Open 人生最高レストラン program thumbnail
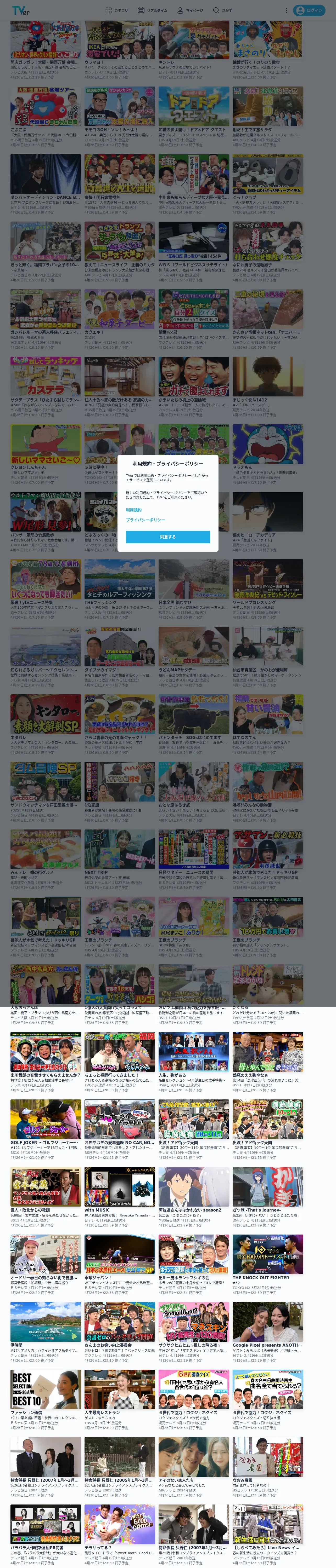The image size is (336, 1568). pos(120,1390)
